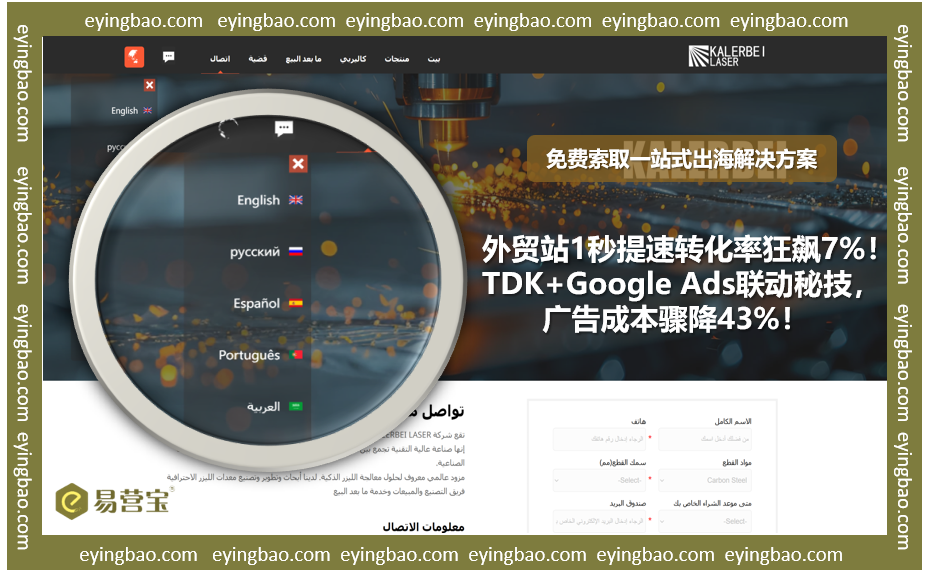Click the red X close button in the magnifier
925x583 pixels.
click(x=298, y=163)
